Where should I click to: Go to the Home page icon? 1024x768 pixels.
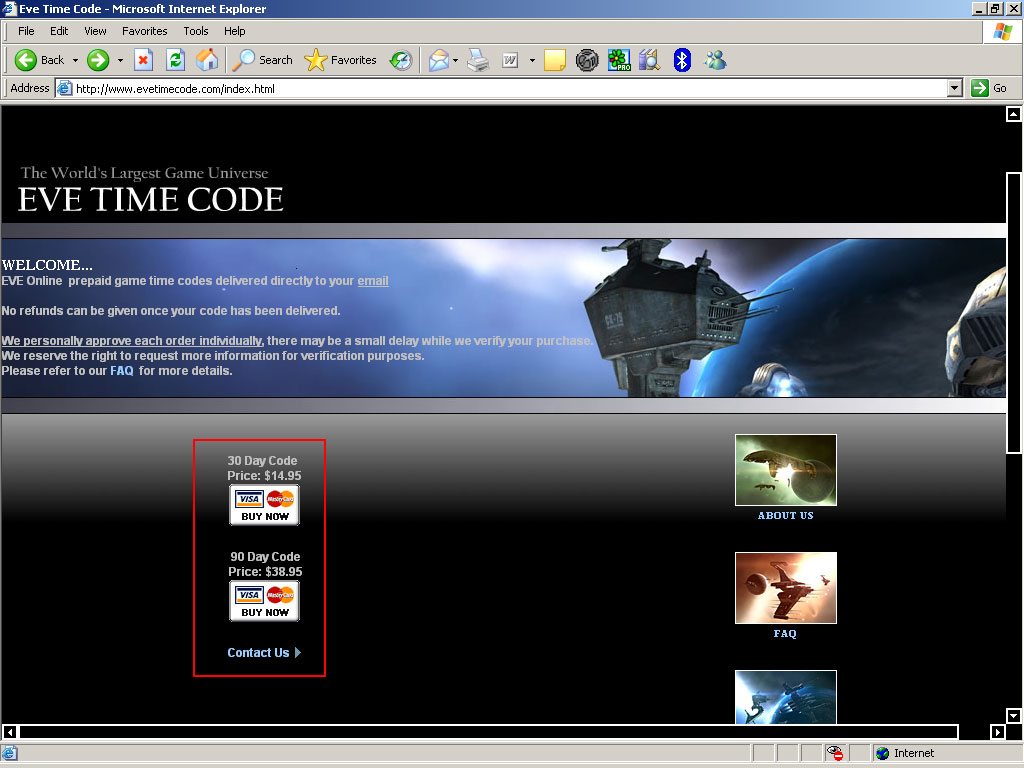coord(207,60)
